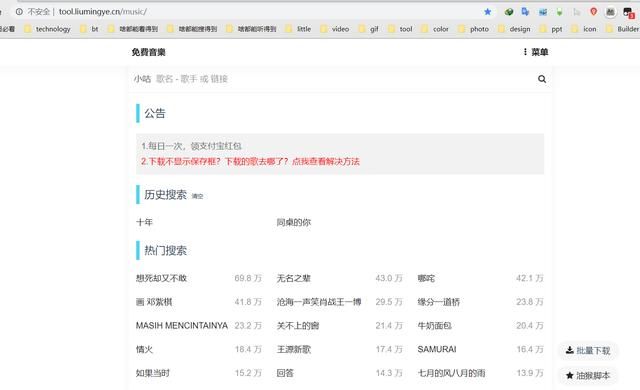Open the gif bookmark folder
640x390 pixels.
(369, 29)
